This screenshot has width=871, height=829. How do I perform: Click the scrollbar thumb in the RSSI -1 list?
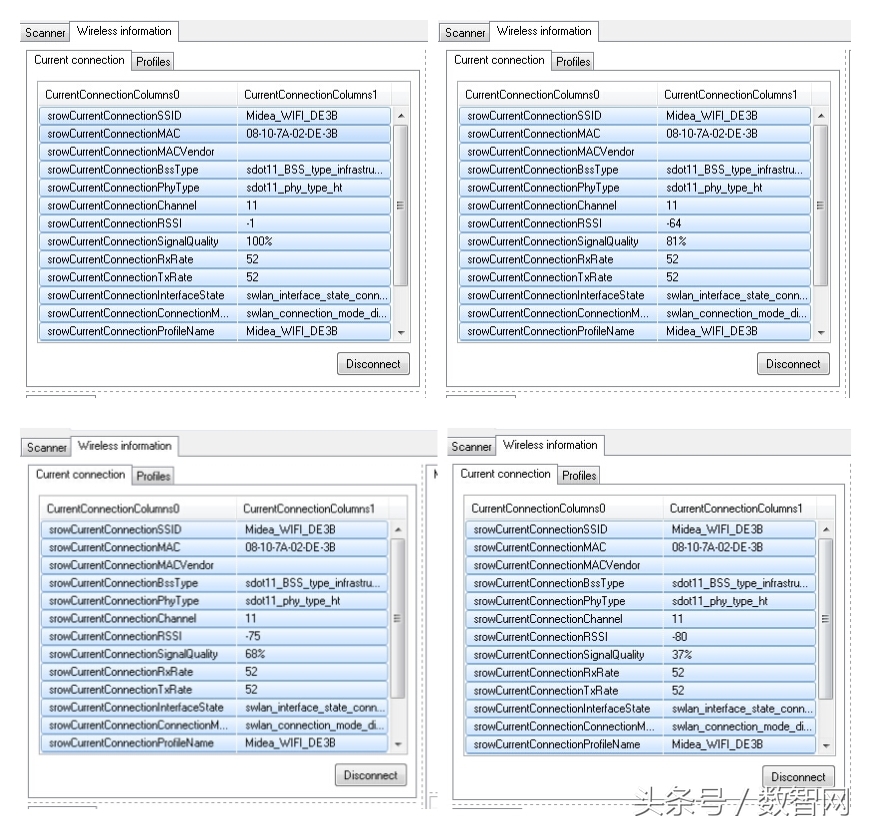click(401, 206)
